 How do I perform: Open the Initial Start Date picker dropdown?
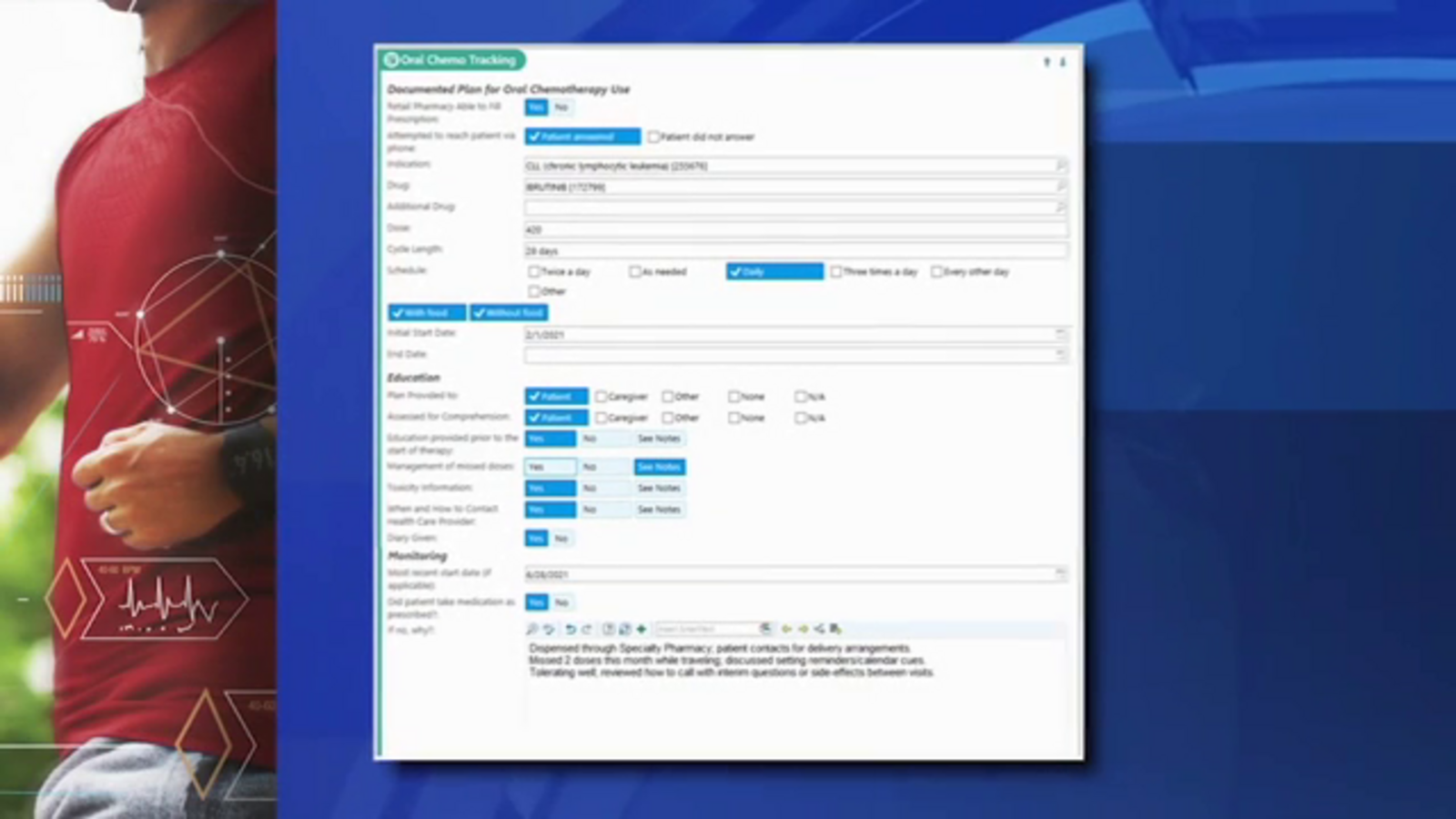1060,335
